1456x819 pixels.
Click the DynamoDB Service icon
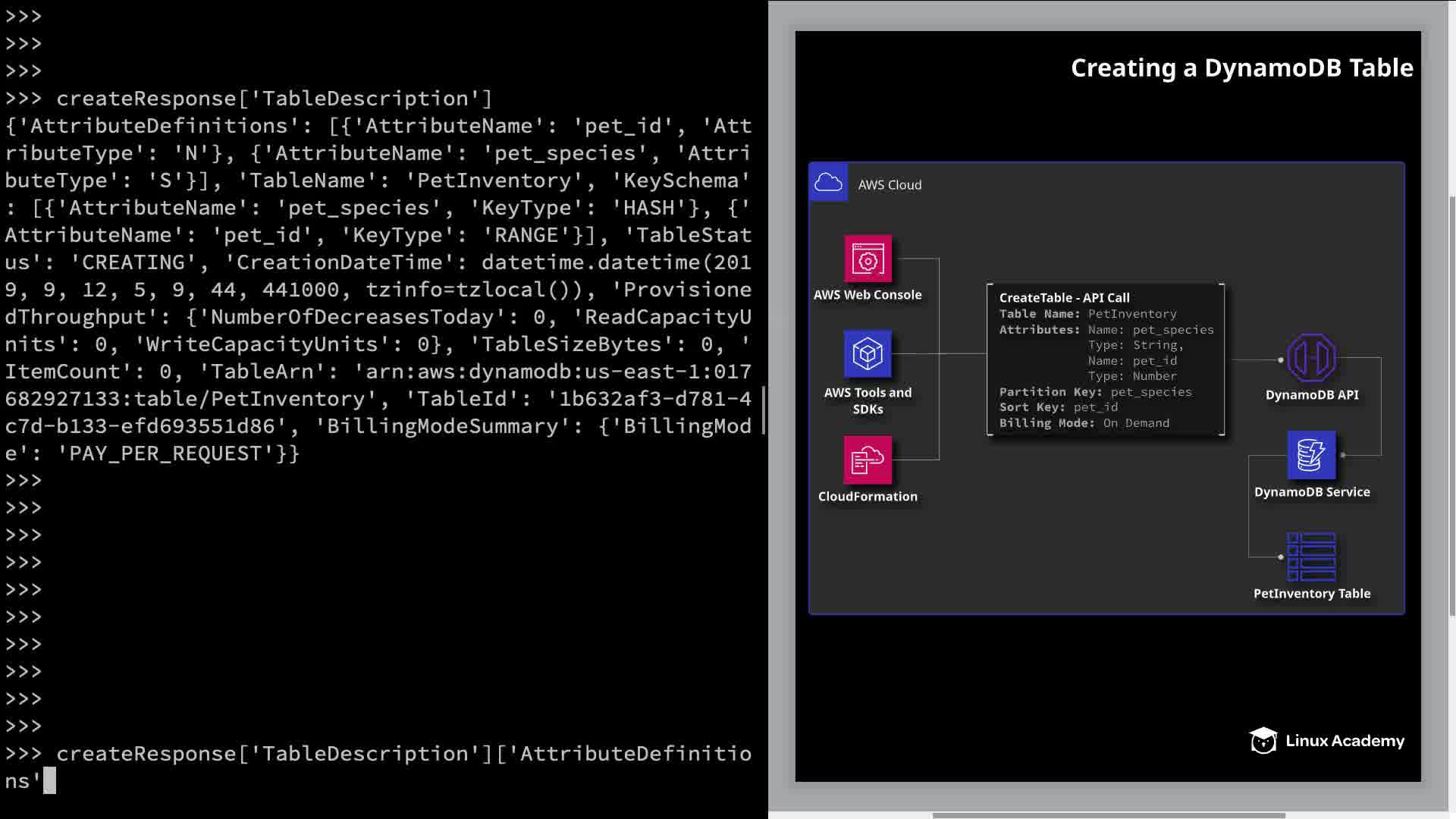tap(1311, 455)
